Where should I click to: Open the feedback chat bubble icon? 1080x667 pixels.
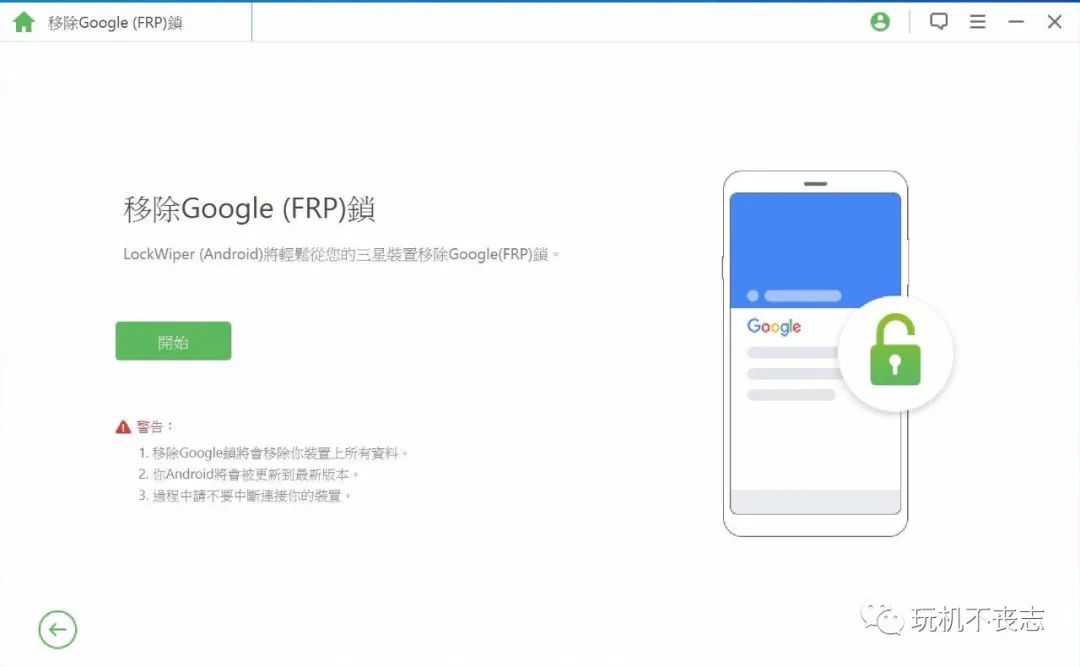click(x=939, y=21)
